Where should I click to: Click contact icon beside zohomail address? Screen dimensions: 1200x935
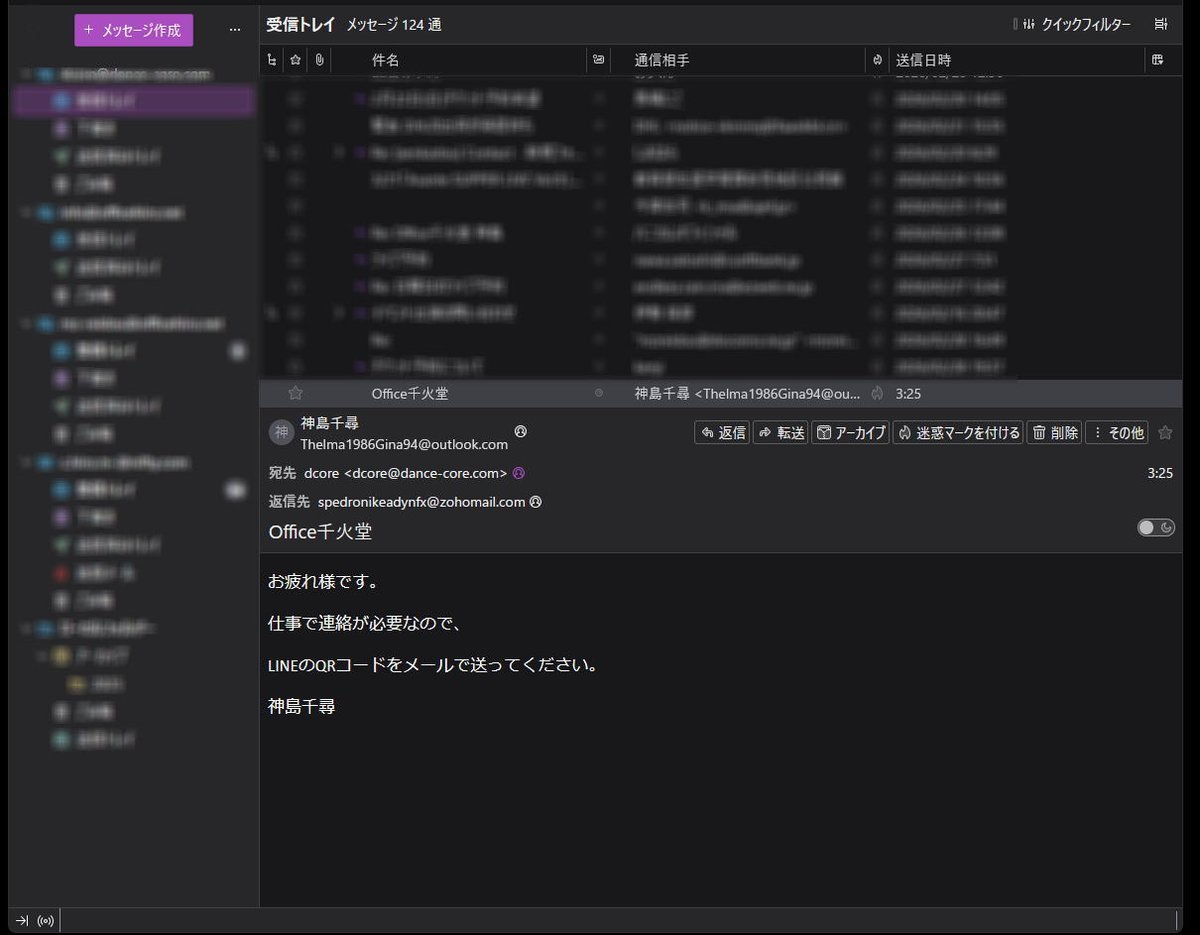click(x=536, y=502)
